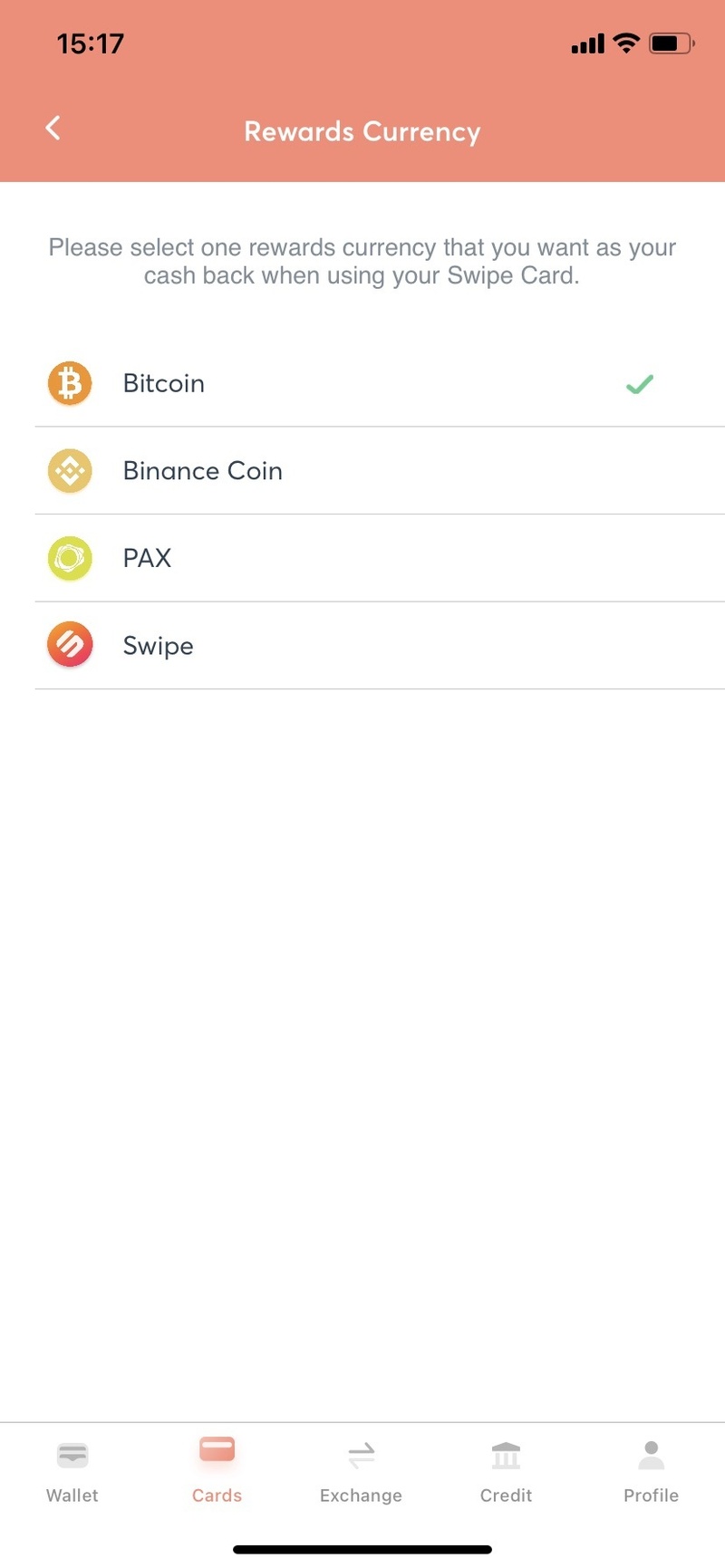Tap the home indicator bar
The height and width of the screenshot is (1568, 725).
362,1550
